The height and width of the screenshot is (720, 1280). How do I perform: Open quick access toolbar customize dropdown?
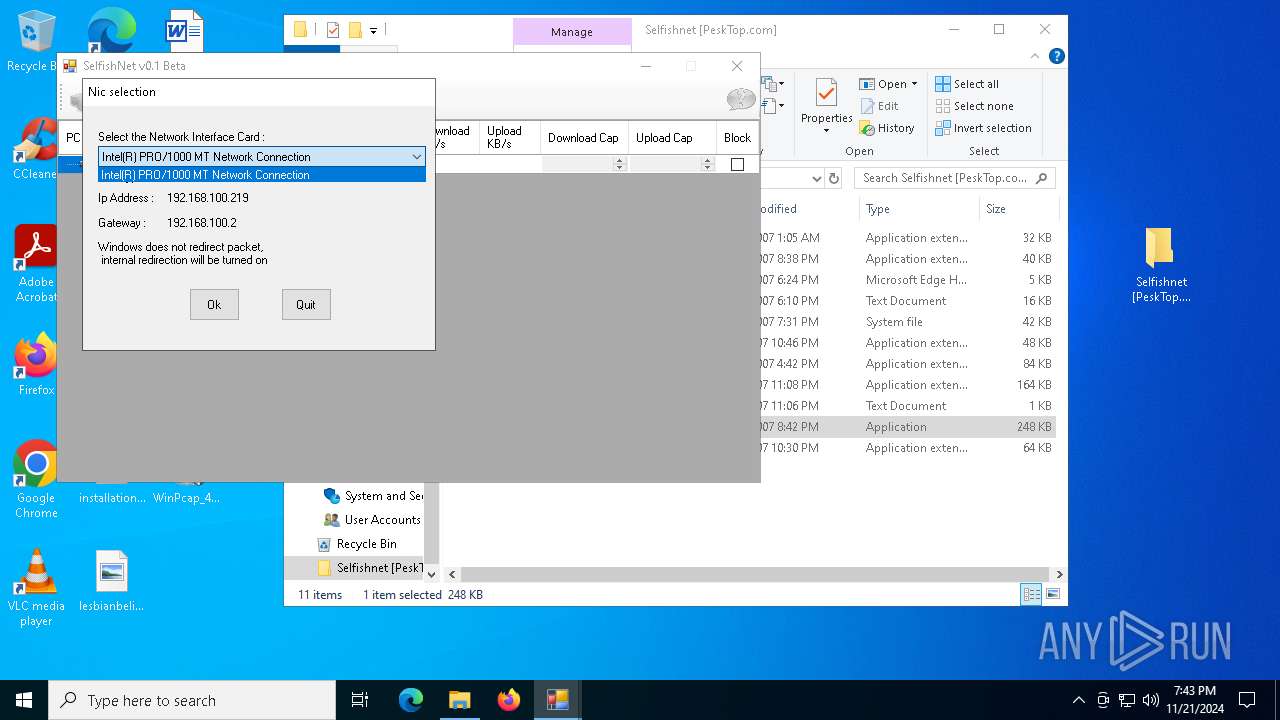373,31
